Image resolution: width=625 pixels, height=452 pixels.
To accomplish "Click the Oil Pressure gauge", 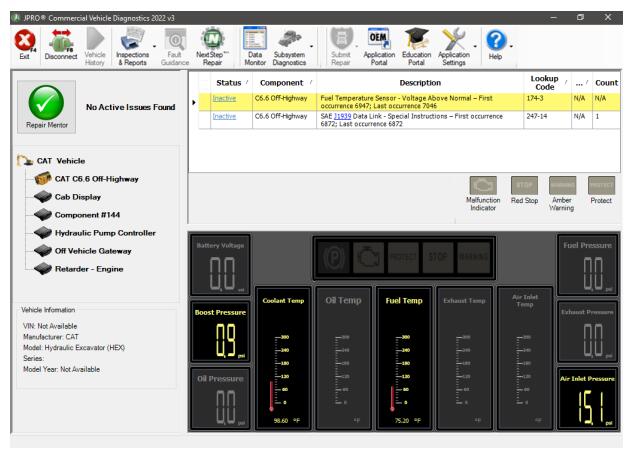I will pyautogui.click(x=220, y=399).
